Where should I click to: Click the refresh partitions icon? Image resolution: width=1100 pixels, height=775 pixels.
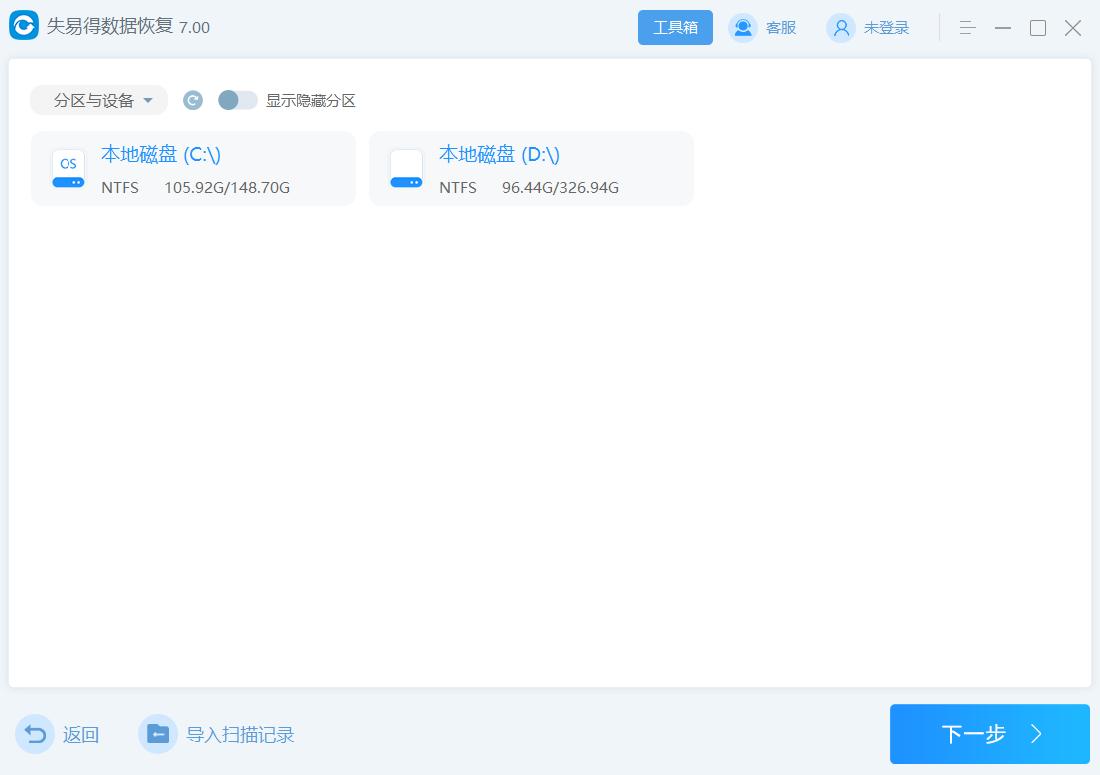(192, 100)
